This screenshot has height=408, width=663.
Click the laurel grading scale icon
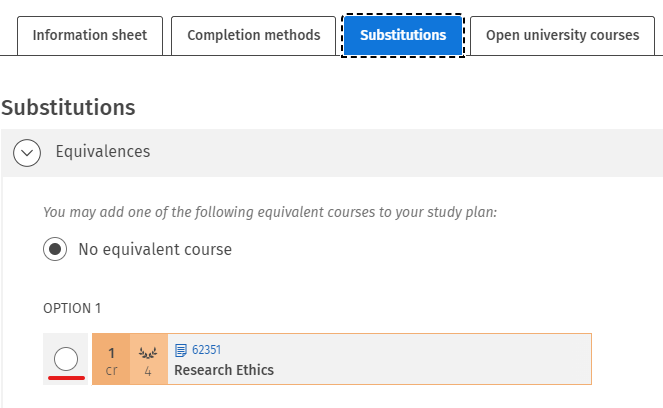pyautogui.click(x=148, y=353)
